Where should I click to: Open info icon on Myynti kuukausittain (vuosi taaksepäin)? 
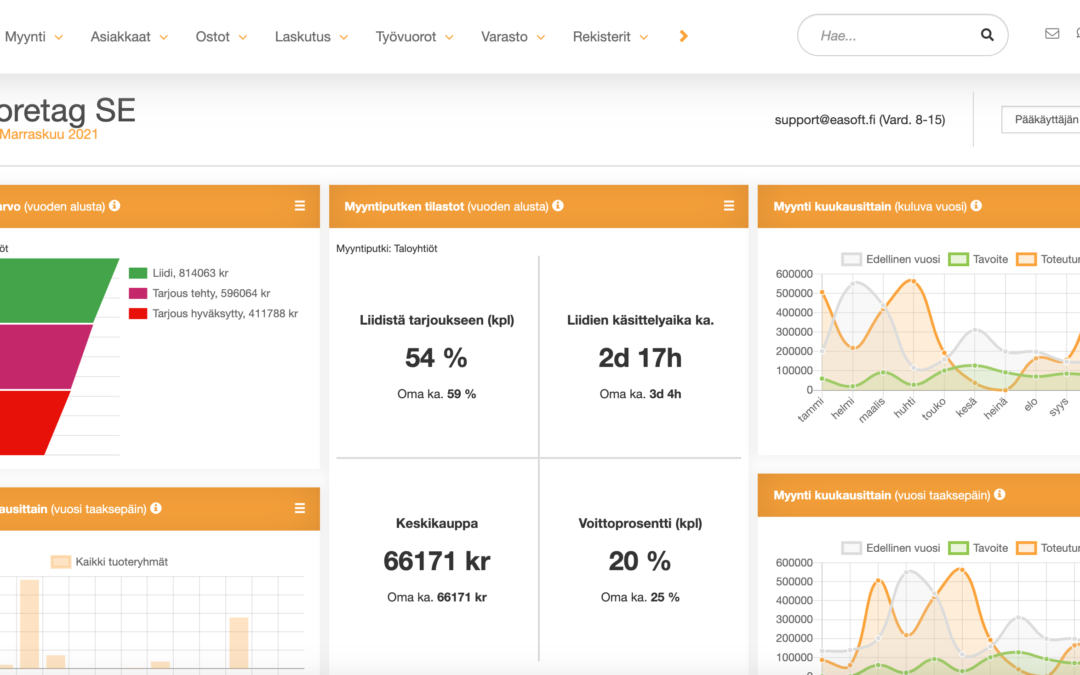coord(999,494)
